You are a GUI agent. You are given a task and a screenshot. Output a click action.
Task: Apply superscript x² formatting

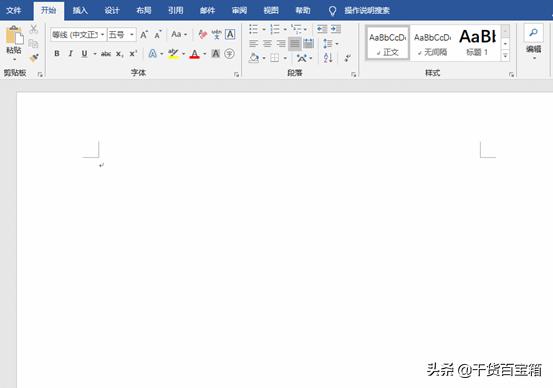133,54
